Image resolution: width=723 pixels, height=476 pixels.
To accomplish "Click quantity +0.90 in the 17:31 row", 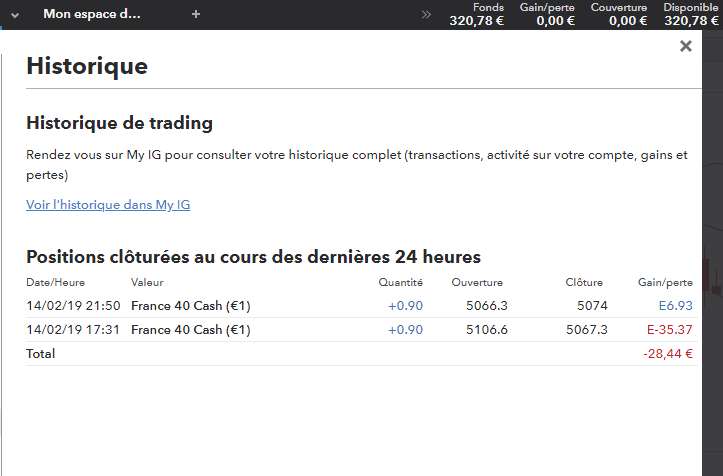I will [x=406, y=330].
